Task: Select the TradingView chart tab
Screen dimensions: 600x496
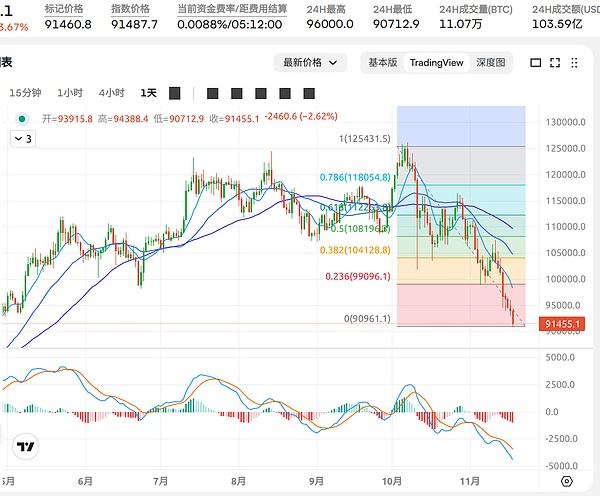Action: (437, 62)
